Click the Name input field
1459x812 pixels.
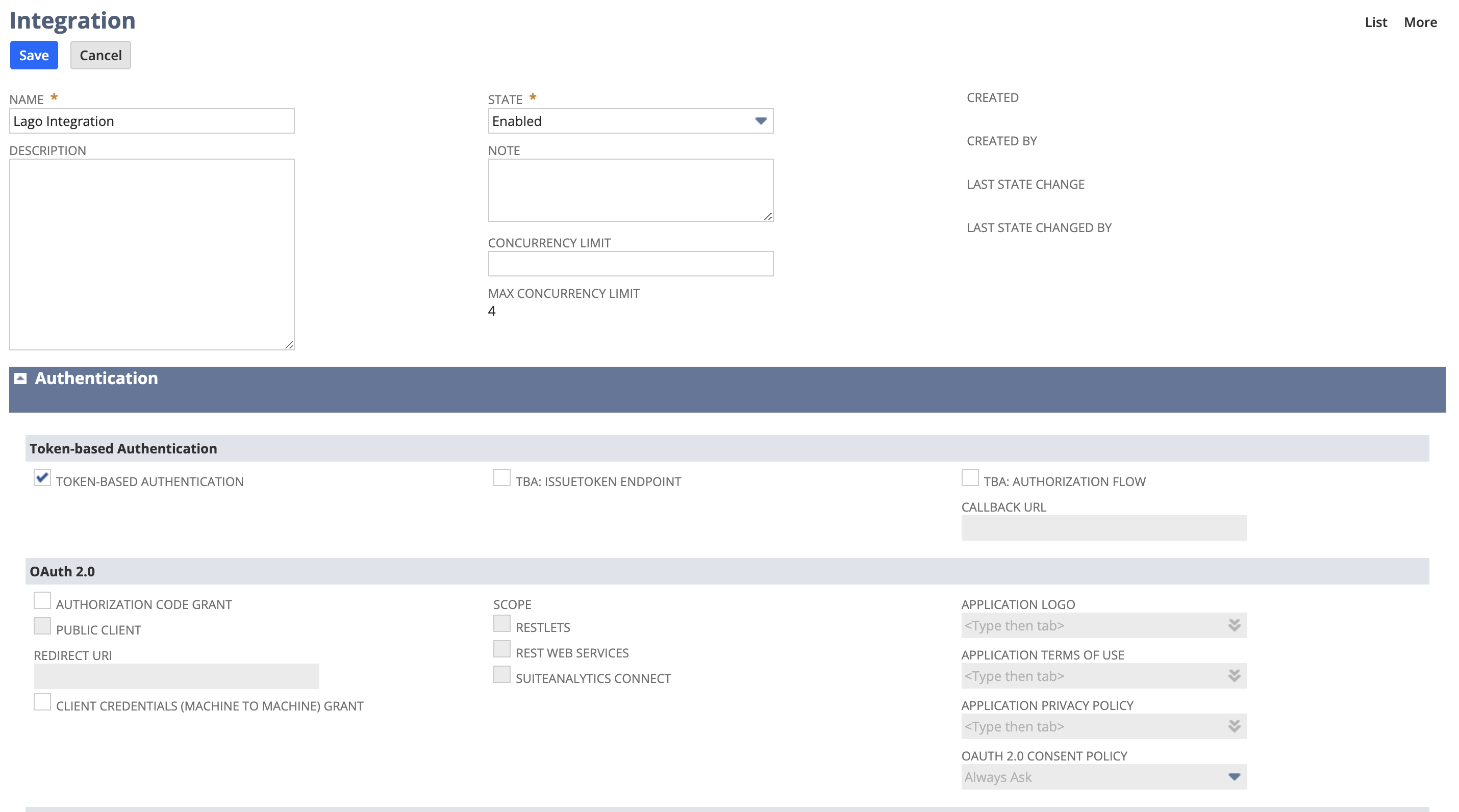(x=152, y=121)
